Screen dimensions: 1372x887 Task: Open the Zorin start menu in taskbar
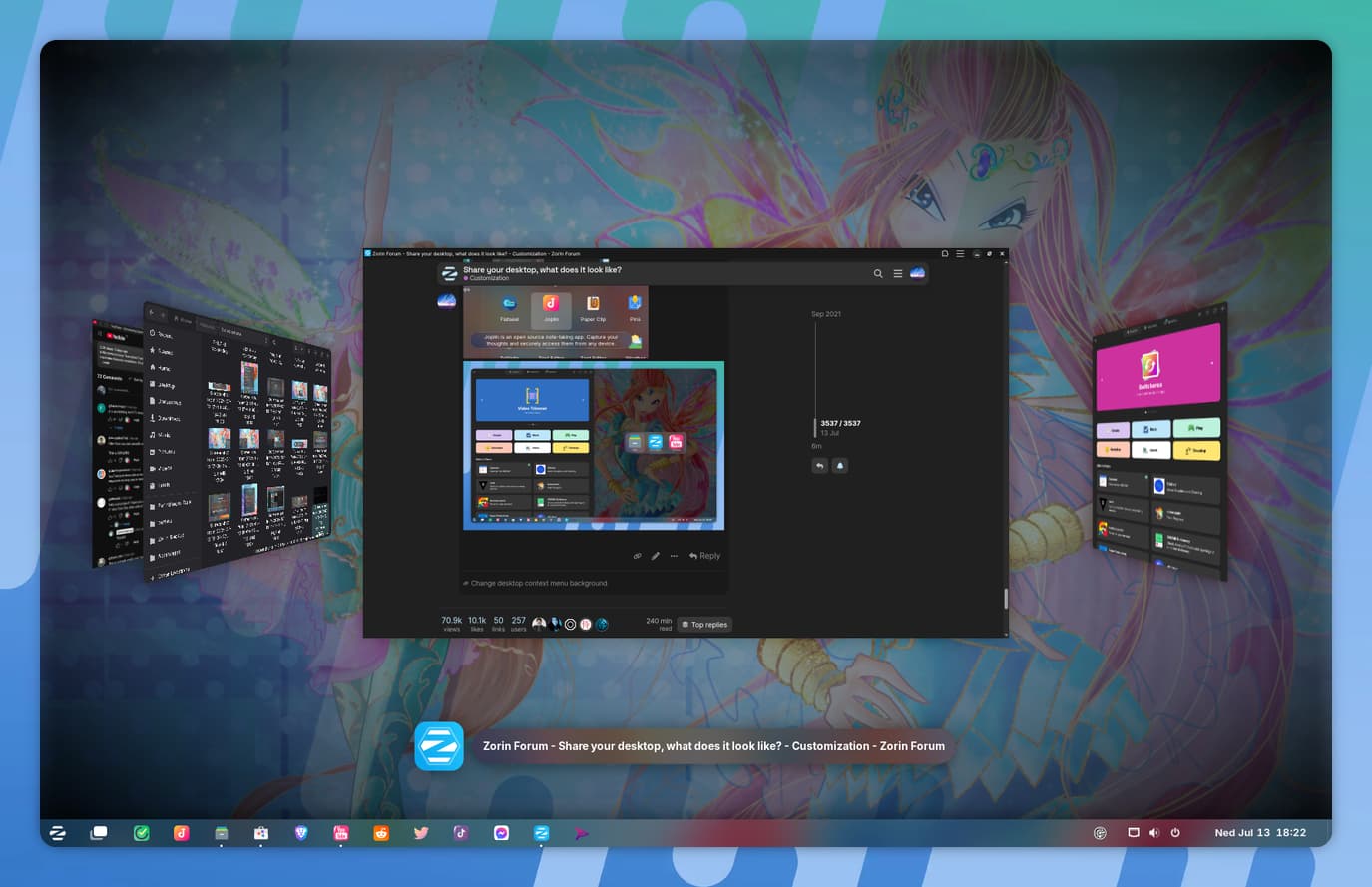58,833
